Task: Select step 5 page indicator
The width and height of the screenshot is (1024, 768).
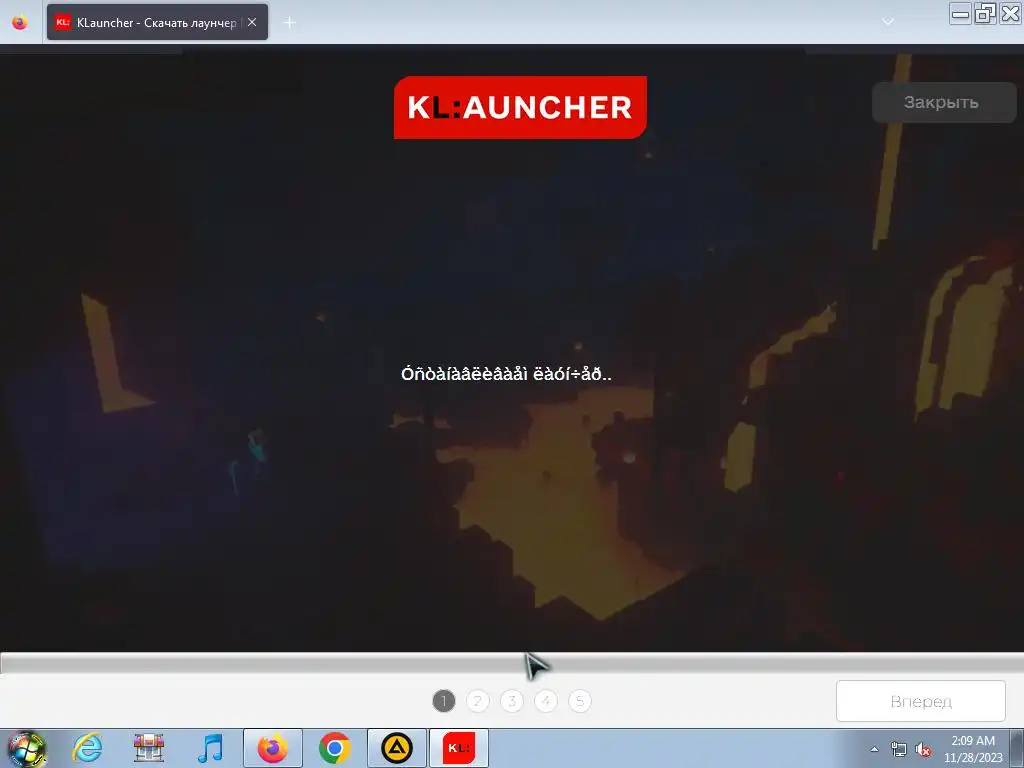Action: click(580, 701)
